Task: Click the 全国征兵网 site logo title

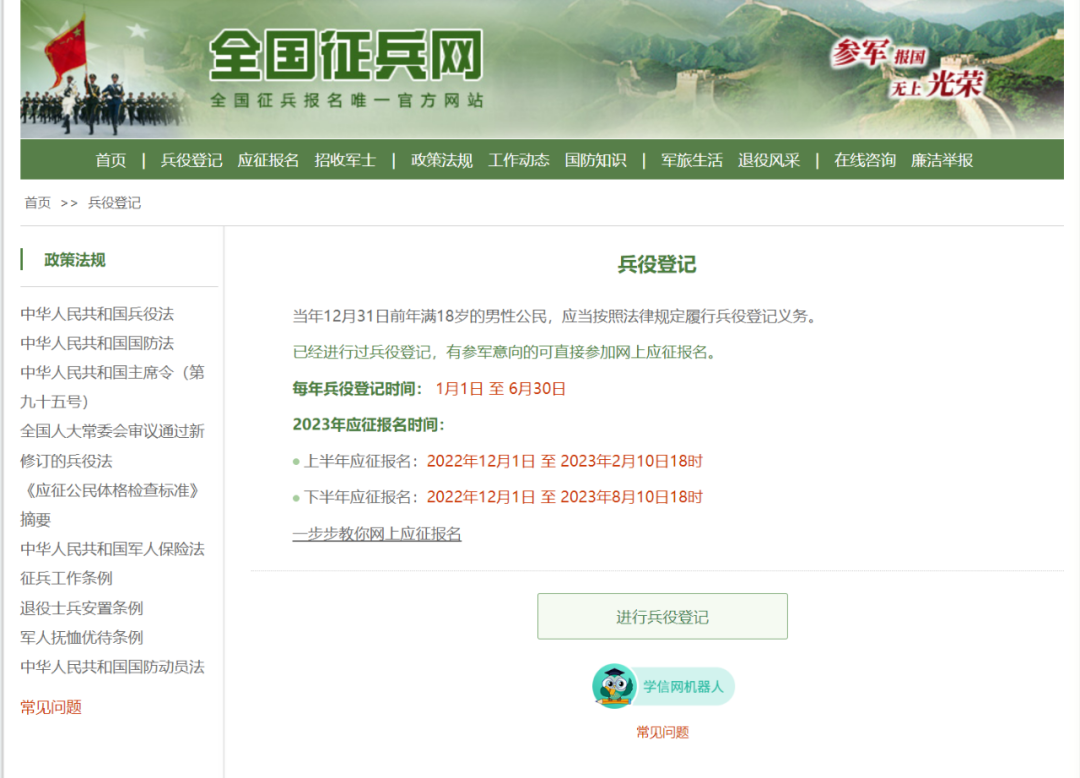Action: pos(346,57)
